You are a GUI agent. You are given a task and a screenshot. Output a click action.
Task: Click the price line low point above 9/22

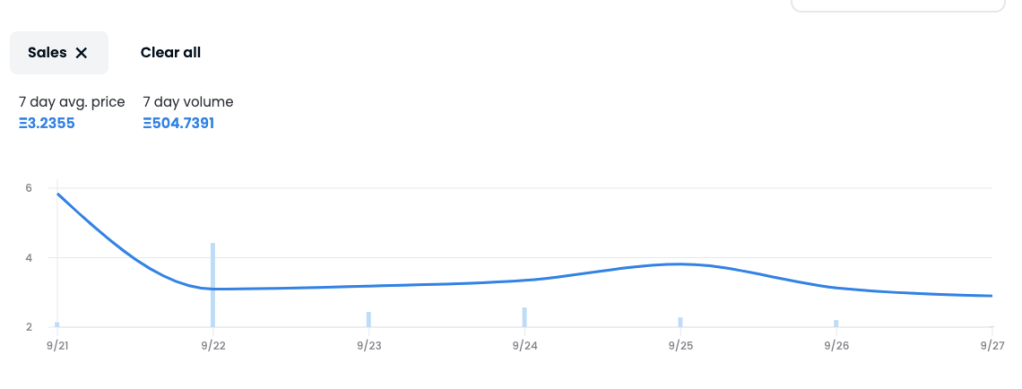click(x=212, y=289)
